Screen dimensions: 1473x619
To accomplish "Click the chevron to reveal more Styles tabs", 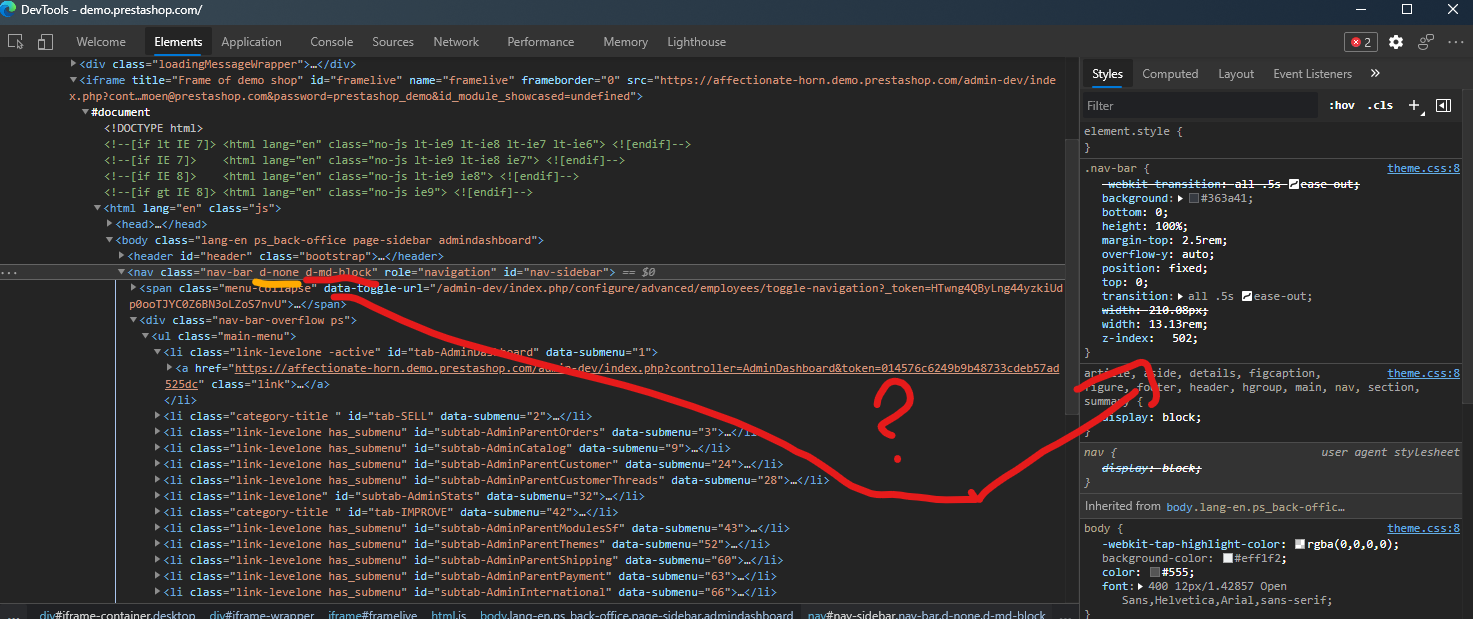I will [x=1377, y=73].
